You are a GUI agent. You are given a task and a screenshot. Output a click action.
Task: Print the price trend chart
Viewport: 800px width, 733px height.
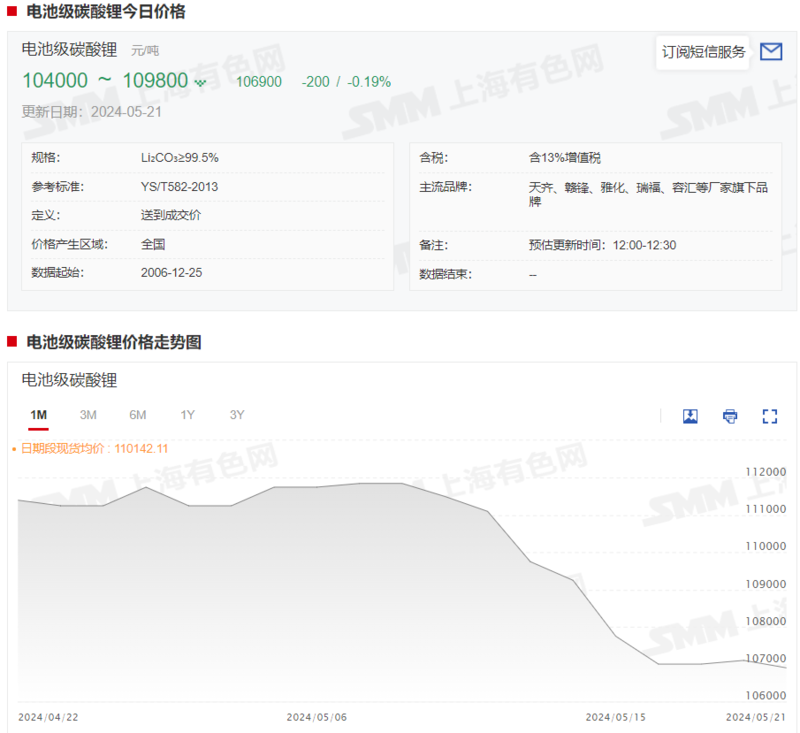[730, 416]
